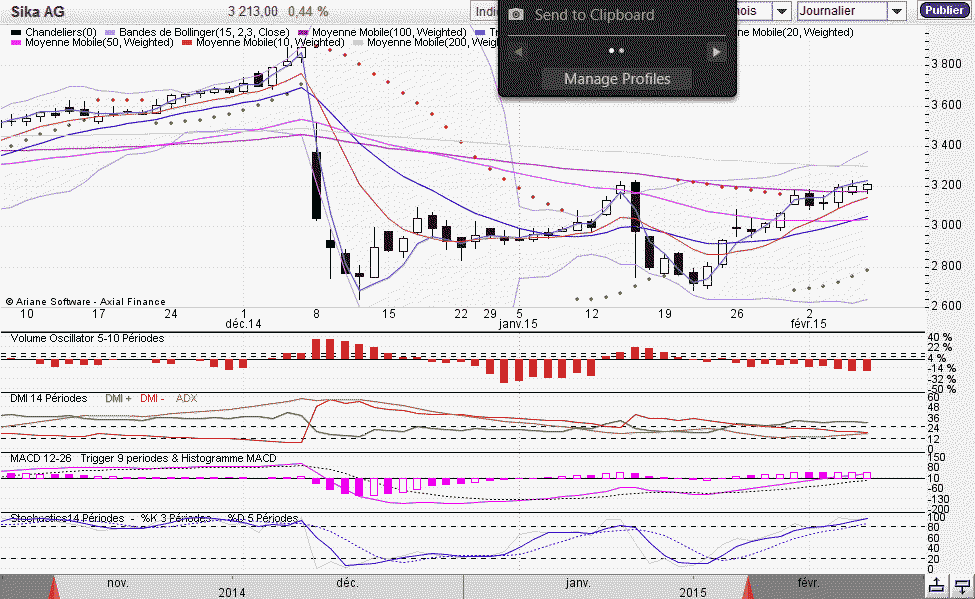Click the Publier button
The height and width of the screenshot is (599, 975).
click(944, 10)
